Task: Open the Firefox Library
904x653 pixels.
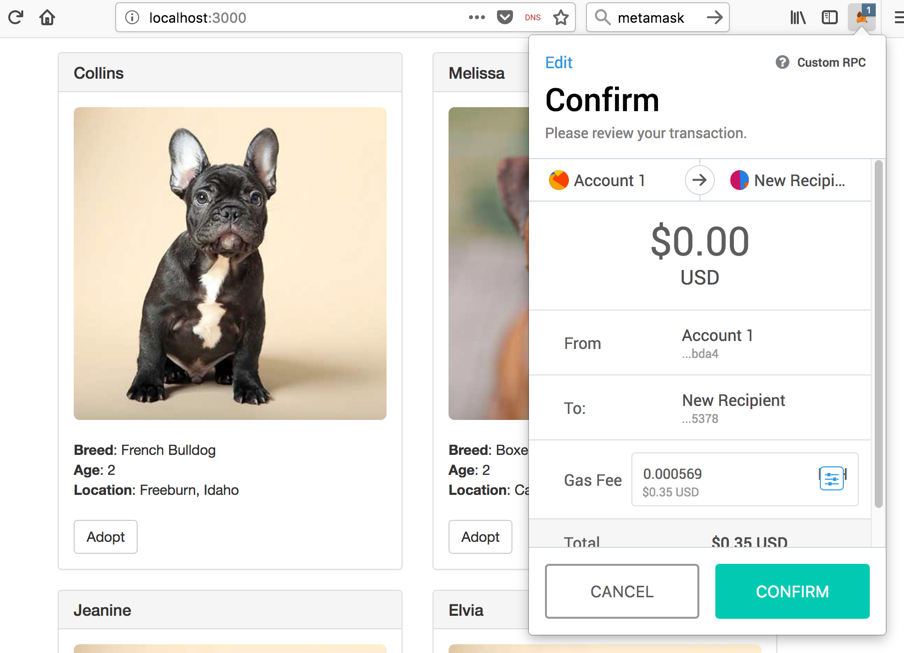Action: pos(798,17)
